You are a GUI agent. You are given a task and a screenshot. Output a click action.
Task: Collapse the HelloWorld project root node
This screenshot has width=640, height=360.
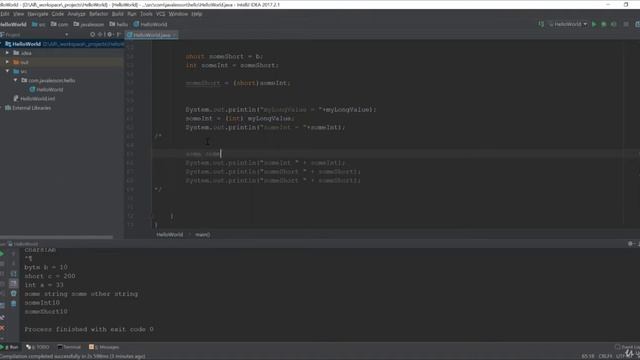click(1, 44)
